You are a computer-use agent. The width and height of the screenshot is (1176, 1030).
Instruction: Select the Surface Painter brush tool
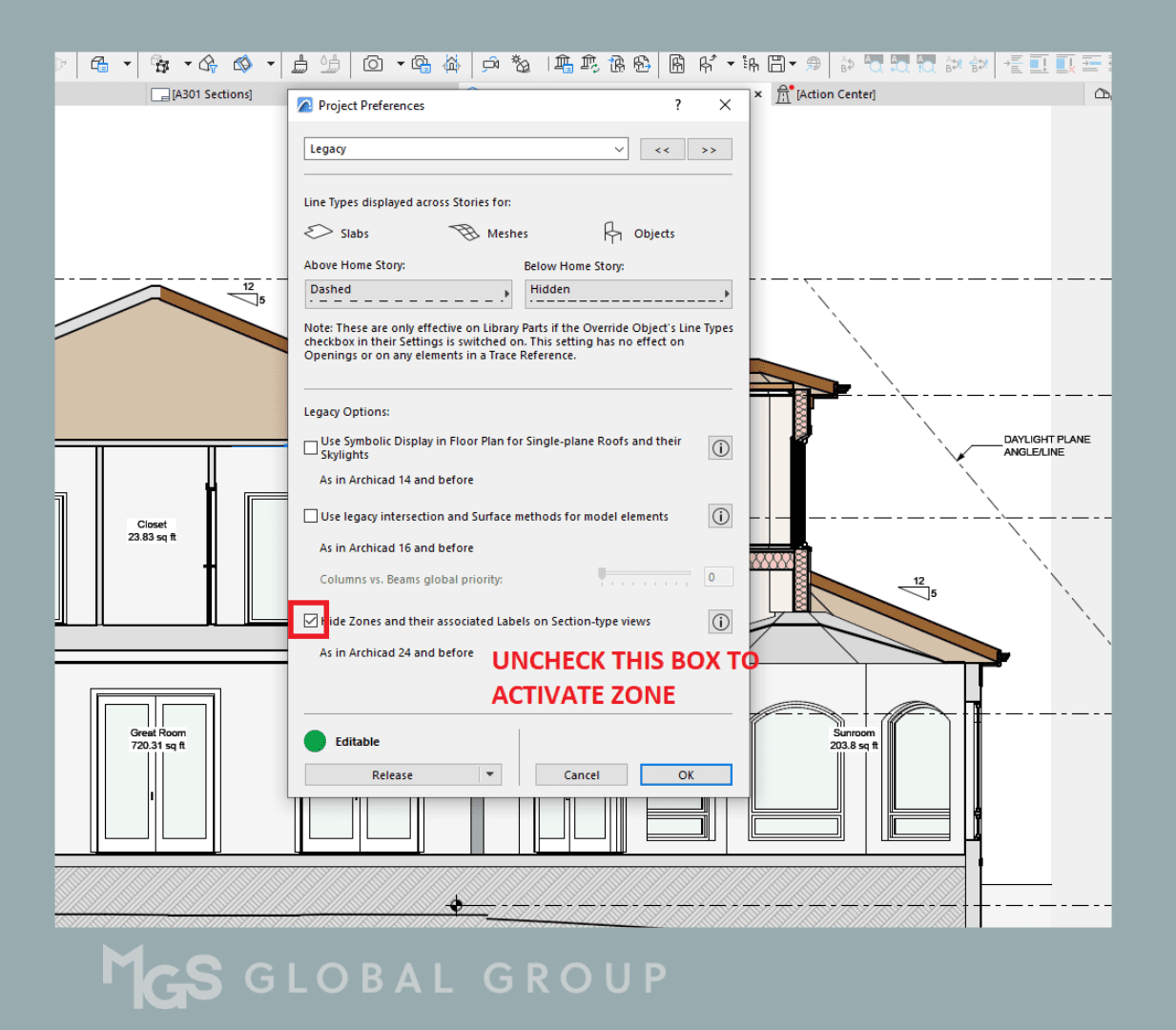pyautogui.click(x=300, y=64)
